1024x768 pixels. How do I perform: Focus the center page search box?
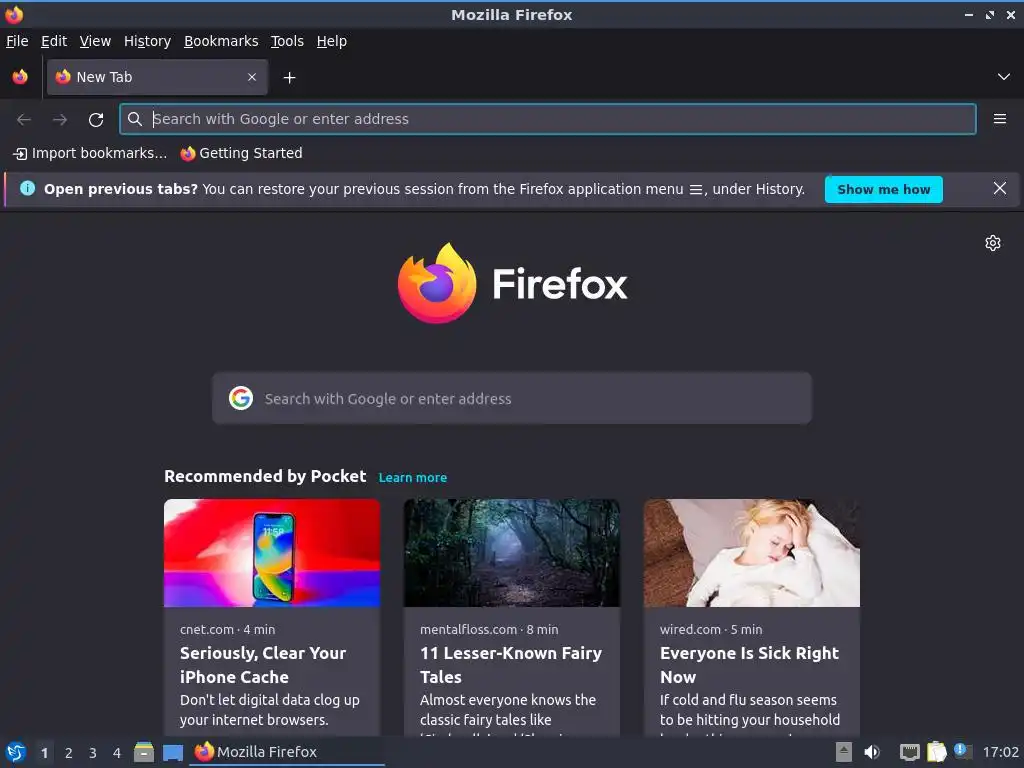[512, 398]
